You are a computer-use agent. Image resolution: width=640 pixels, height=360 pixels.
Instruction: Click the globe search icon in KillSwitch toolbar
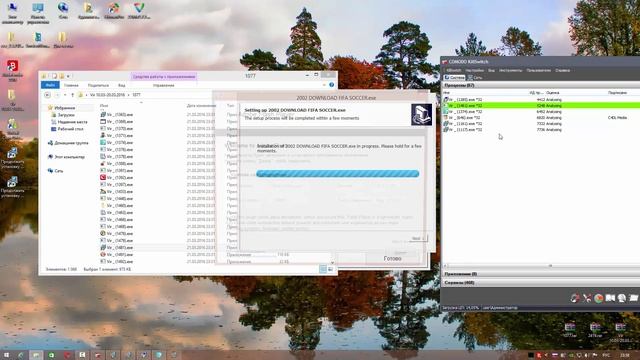[x=622, y=298]
